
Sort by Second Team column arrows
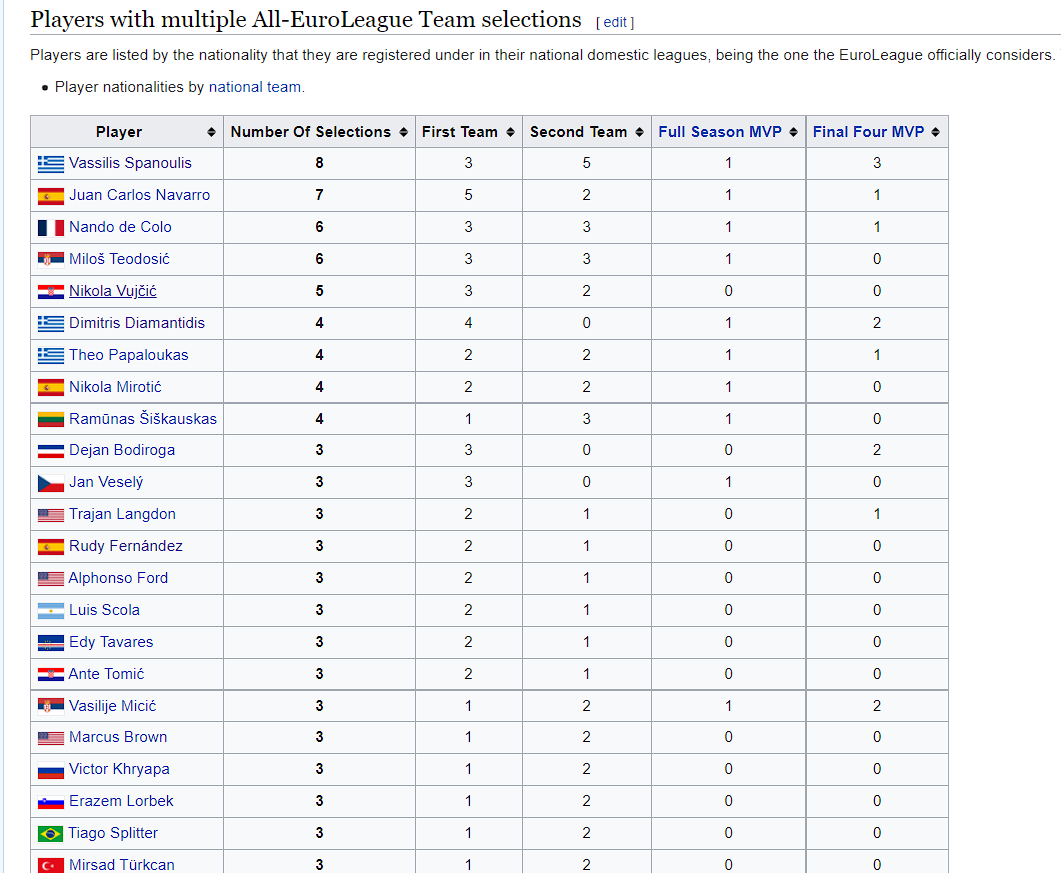[640, 132]
